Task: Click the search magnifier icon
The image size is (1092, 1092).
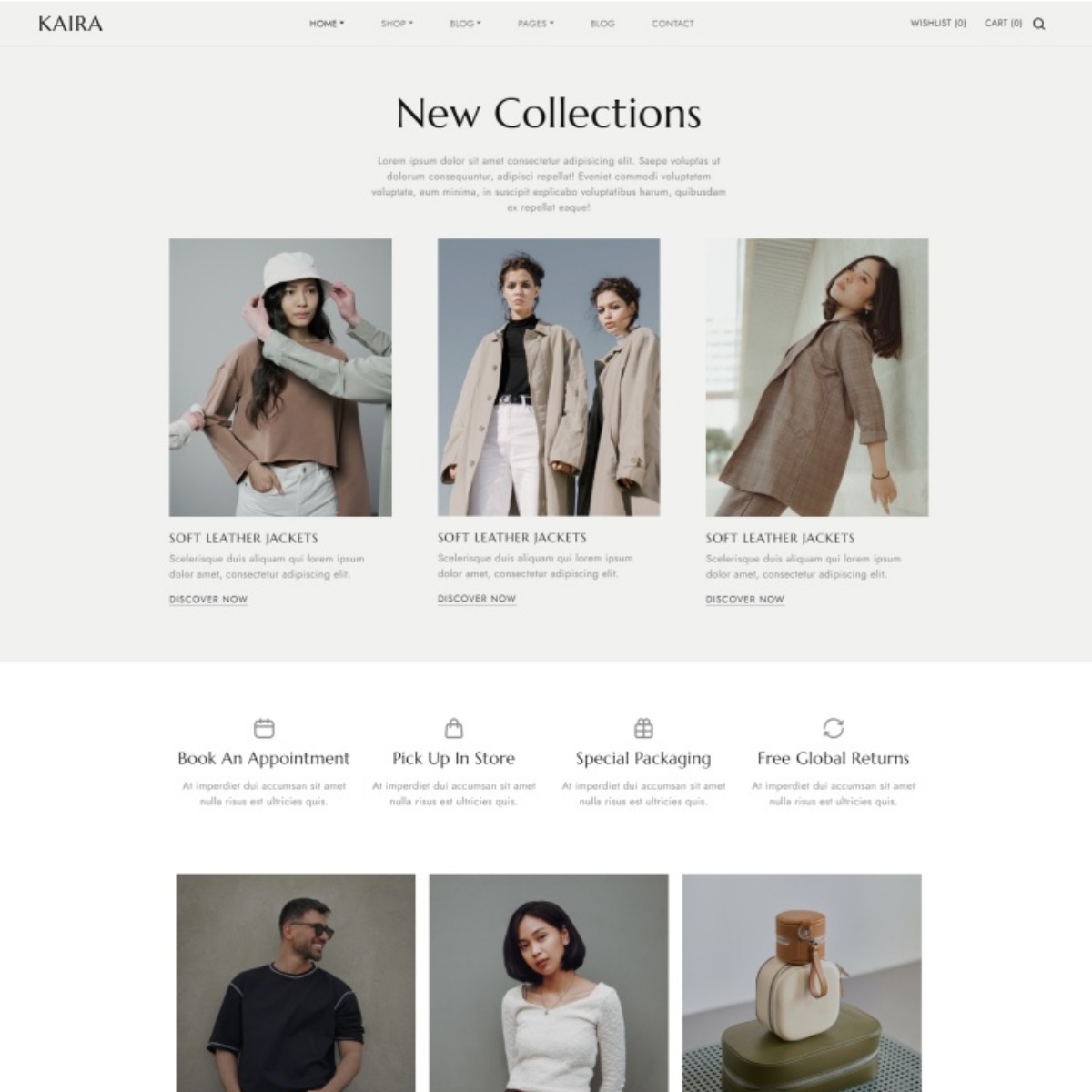Action: pyautogui.click(x=1038, y=24)
